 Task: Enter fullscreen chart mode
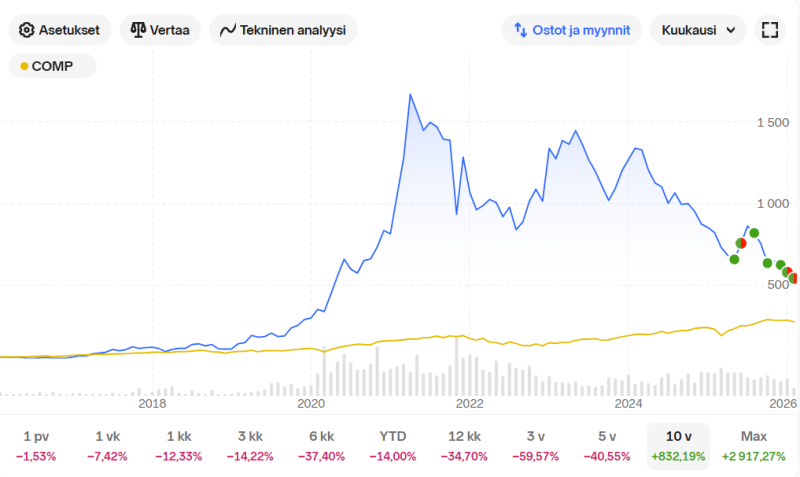click(x=769, y=30)
